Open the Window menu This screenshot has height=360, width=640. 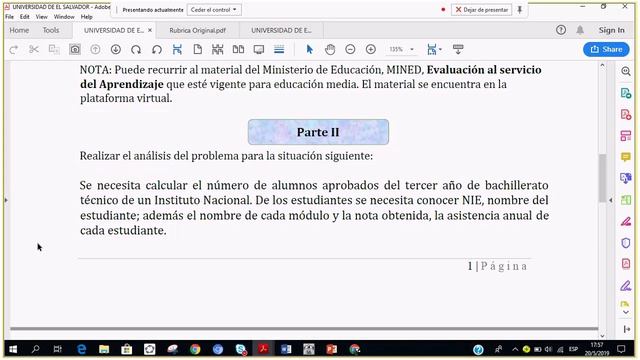(x=64, y=17)
